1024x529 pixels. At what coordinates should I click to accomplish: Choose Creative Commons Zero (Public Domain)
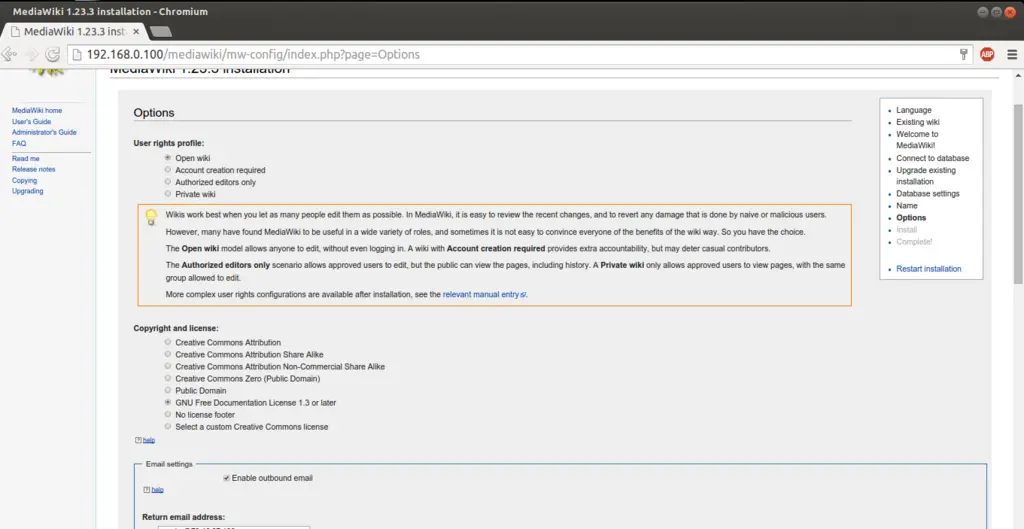[x=168, y=378]
